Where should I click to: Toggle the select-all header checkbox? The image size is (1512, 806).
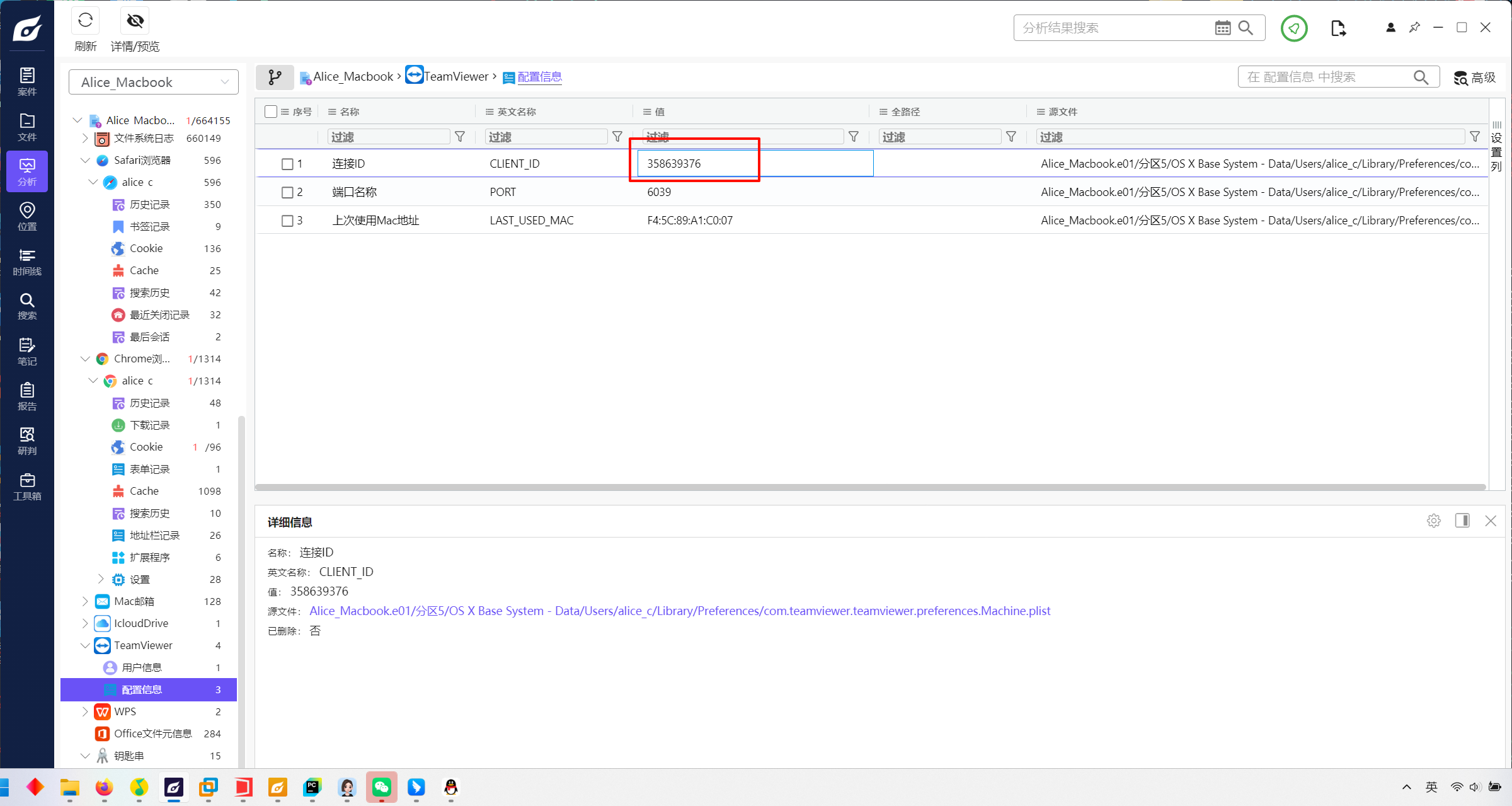(x=271, y=112)
